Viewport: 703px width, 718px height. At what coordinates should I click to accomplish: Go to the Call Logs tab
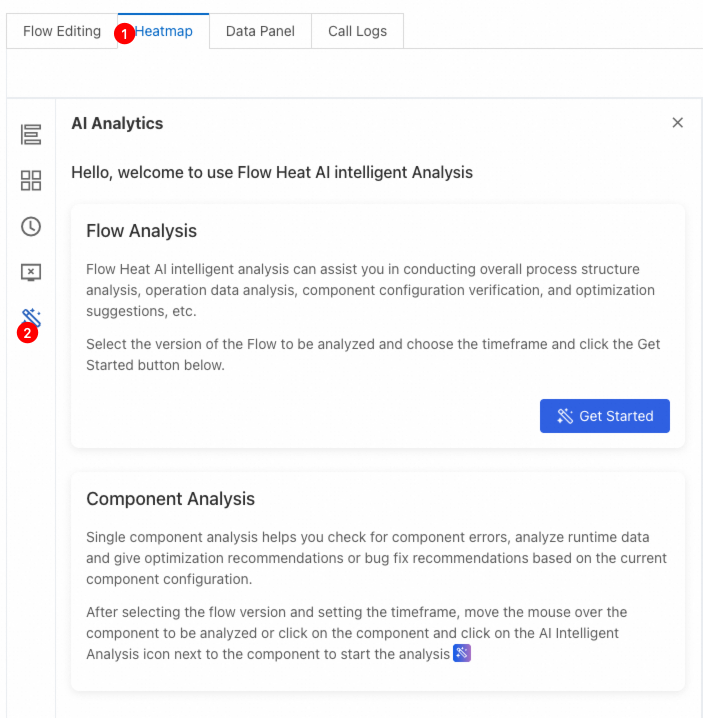coord(357,31)
